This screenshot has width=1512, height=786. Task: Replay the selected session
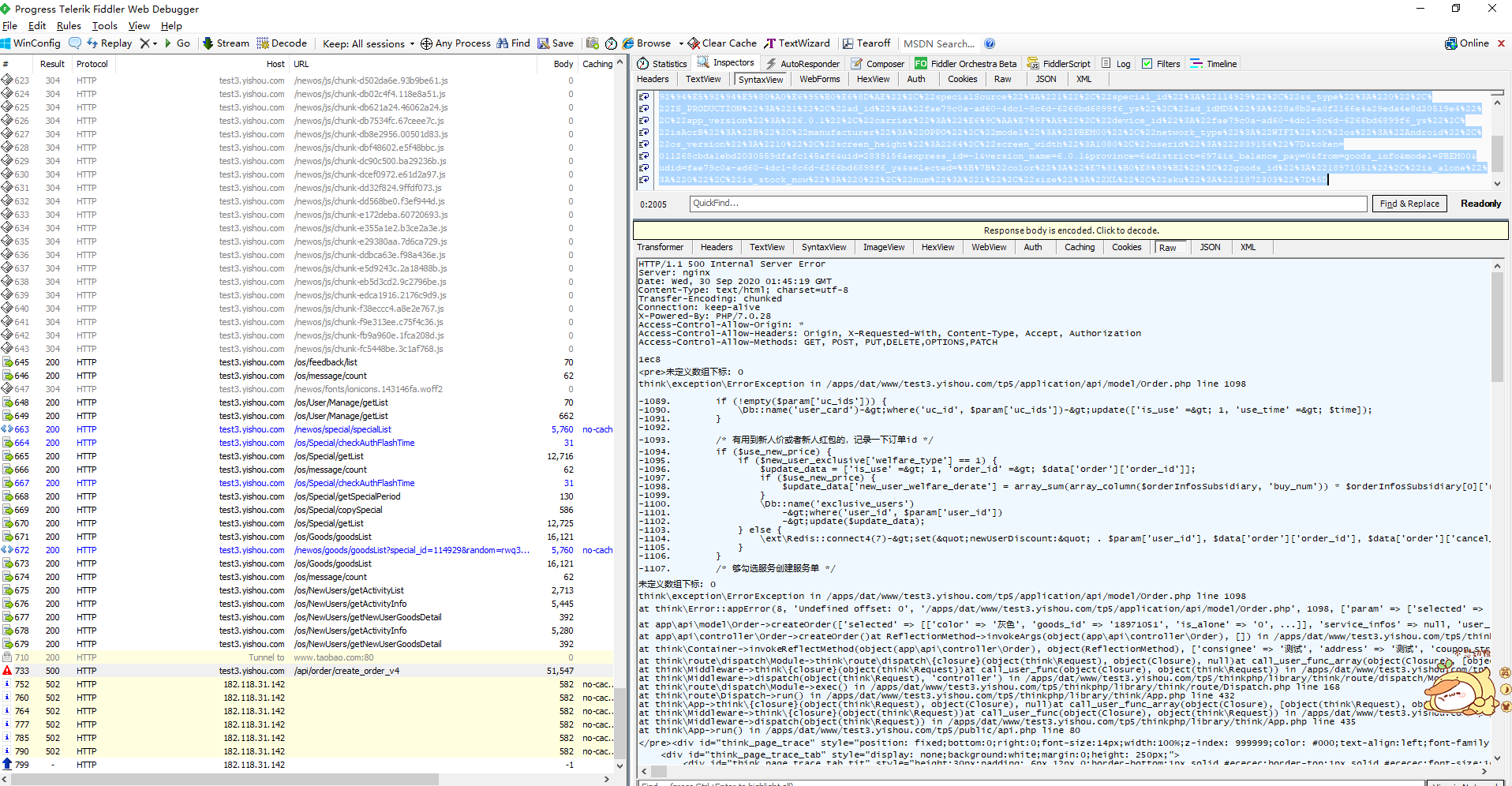(110, 43)
